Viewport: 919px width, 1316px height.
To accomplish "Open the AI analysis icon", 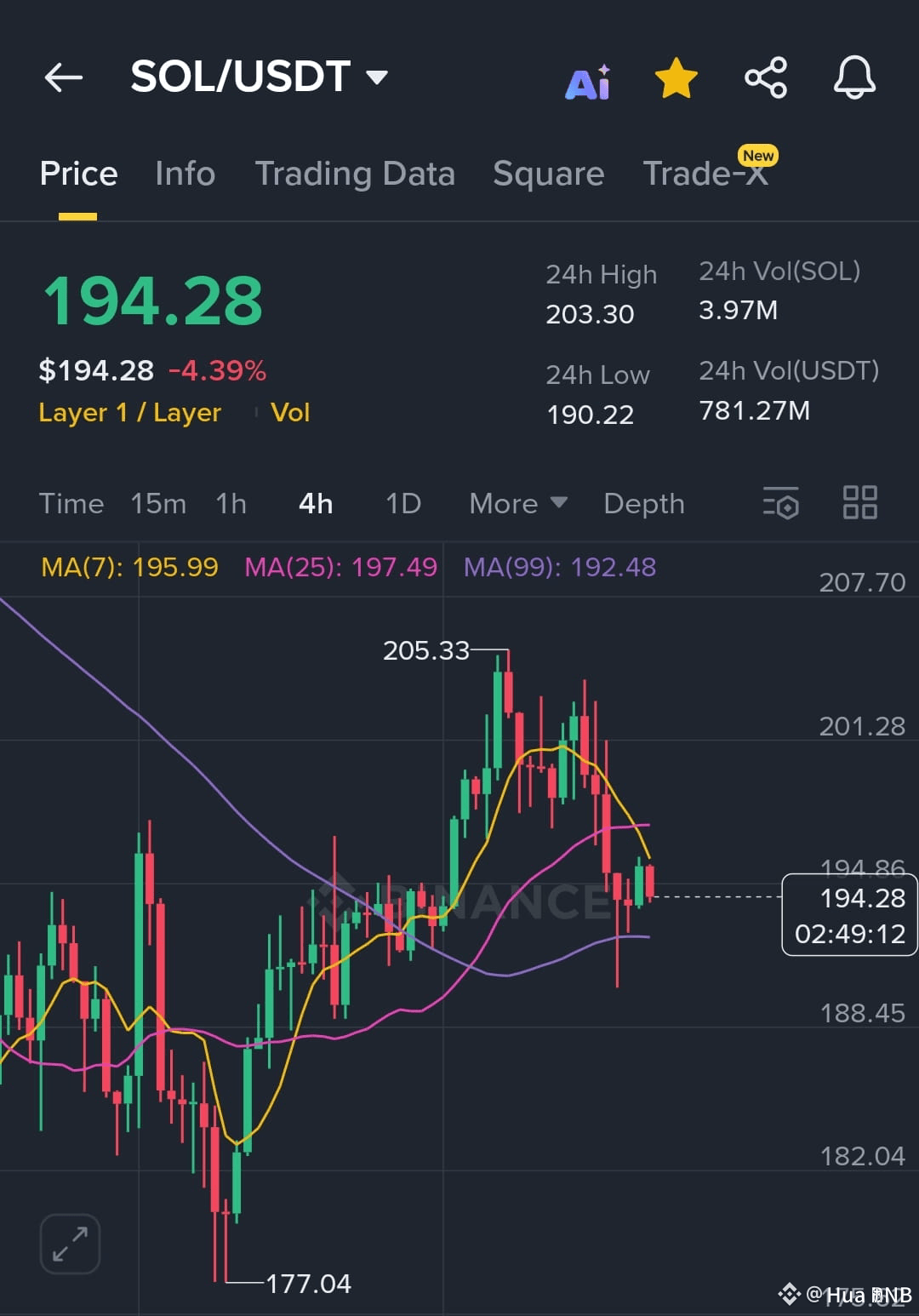I will click(588, 82).
